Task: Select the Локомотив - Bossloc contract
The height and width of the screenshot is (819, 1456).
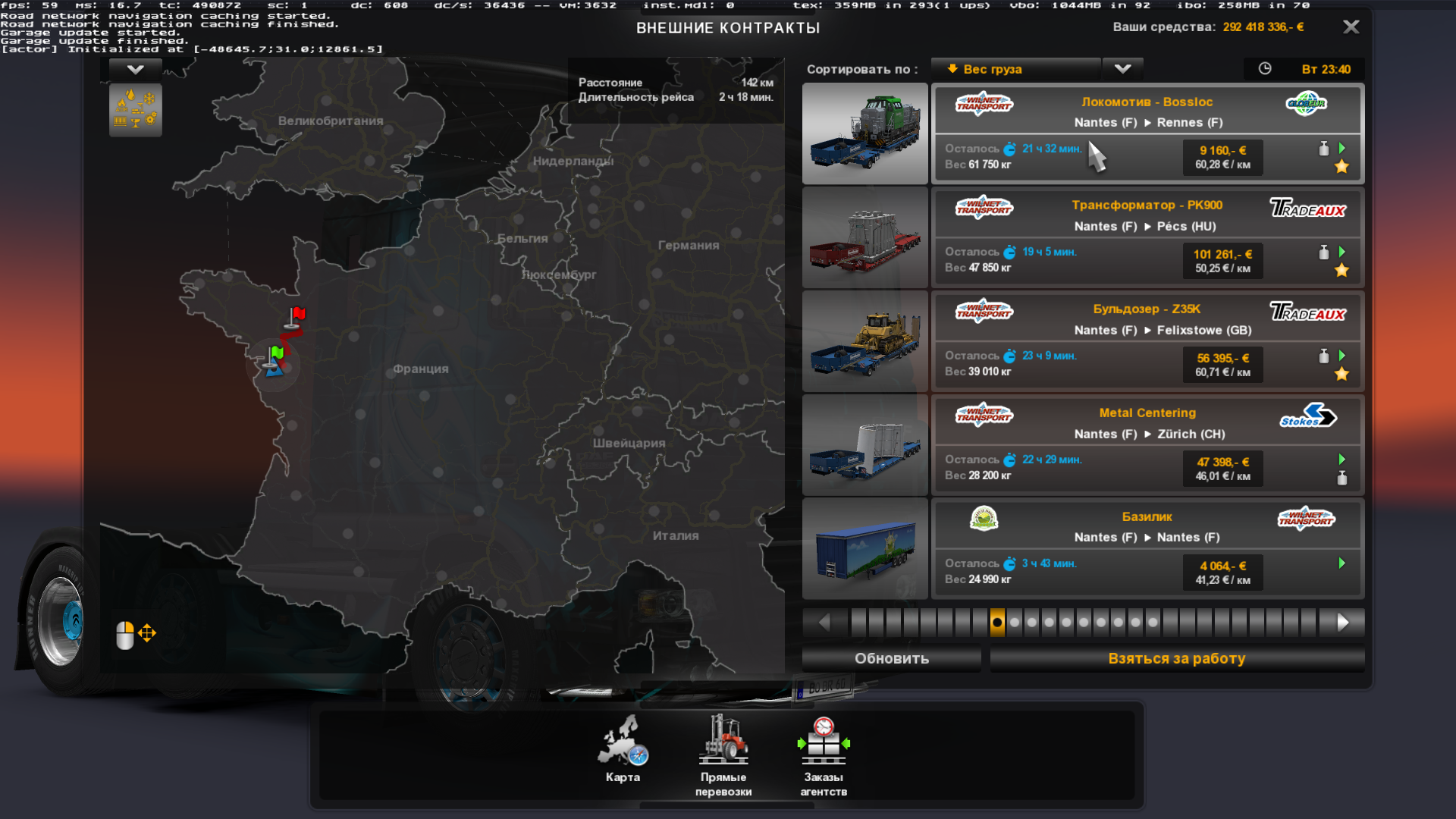Action: click(x=1147, y=133)
